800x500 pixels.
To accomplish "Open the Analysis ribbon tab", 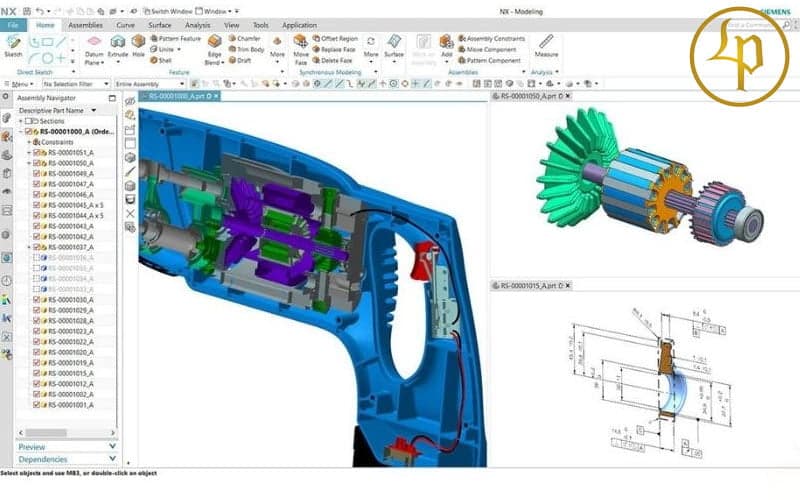I will [197, 25].
